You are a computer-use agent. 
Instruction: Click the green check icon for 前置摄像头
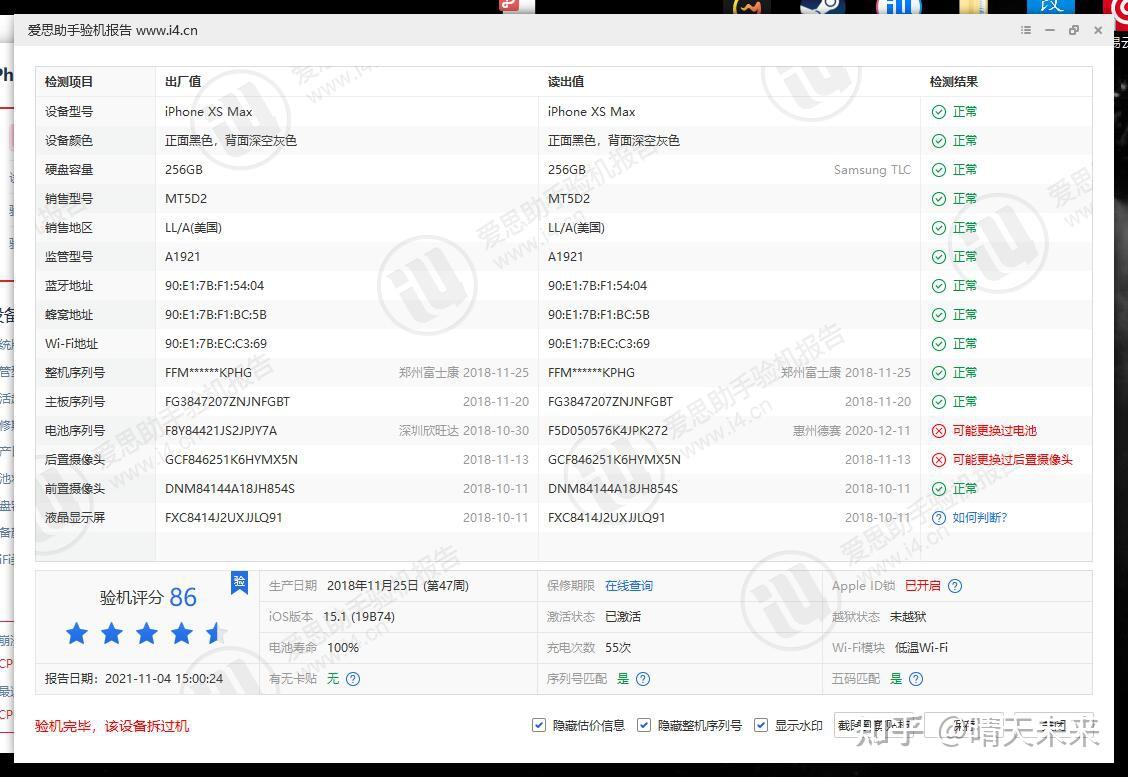[x=939, y=489]
